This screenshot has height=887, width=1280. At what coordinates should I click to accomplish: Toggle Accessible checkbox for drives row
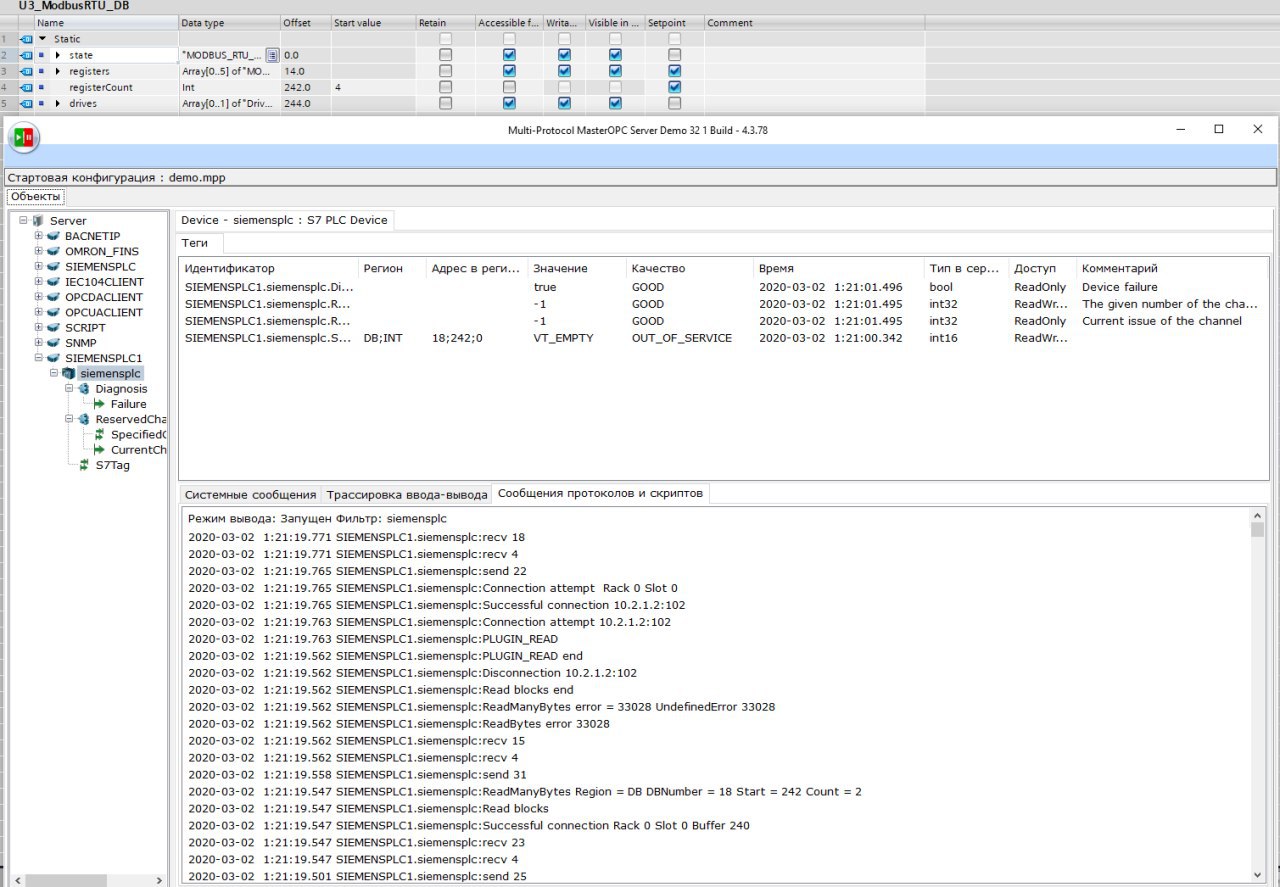pos(510,103)
